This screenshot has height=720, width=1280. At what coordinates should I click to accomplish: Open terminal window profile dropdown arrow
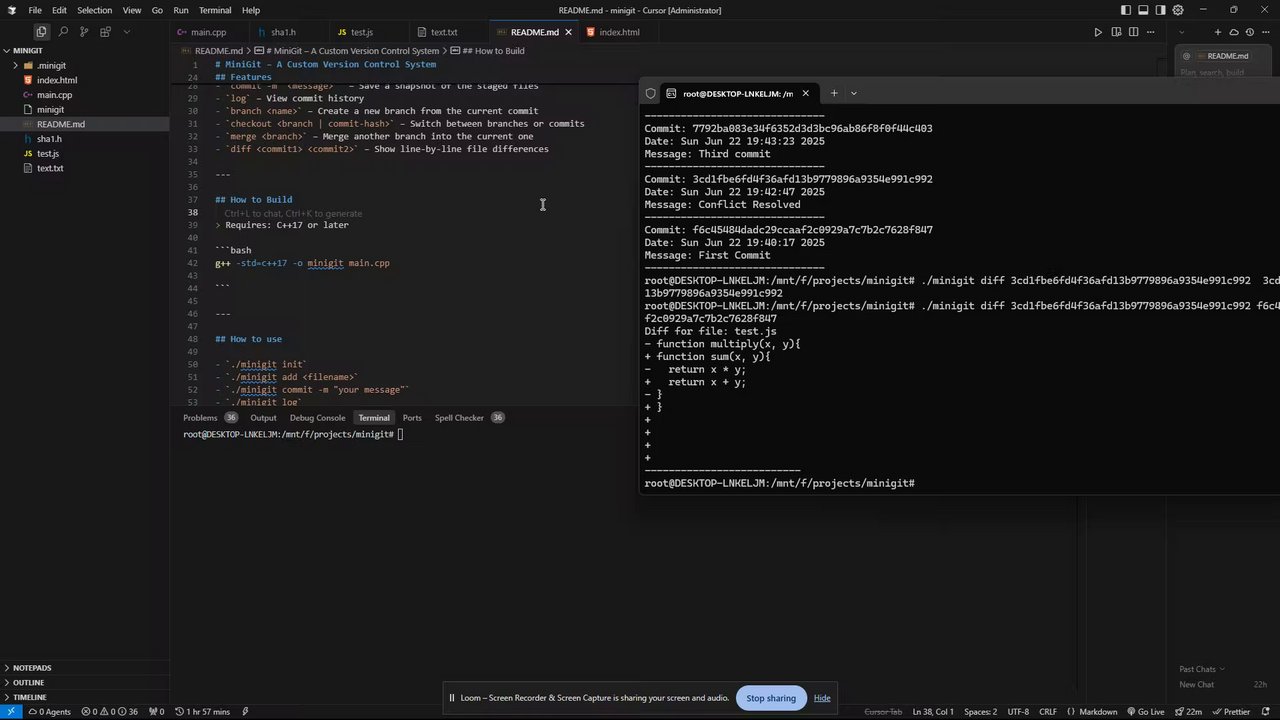(x=853, y=93)
